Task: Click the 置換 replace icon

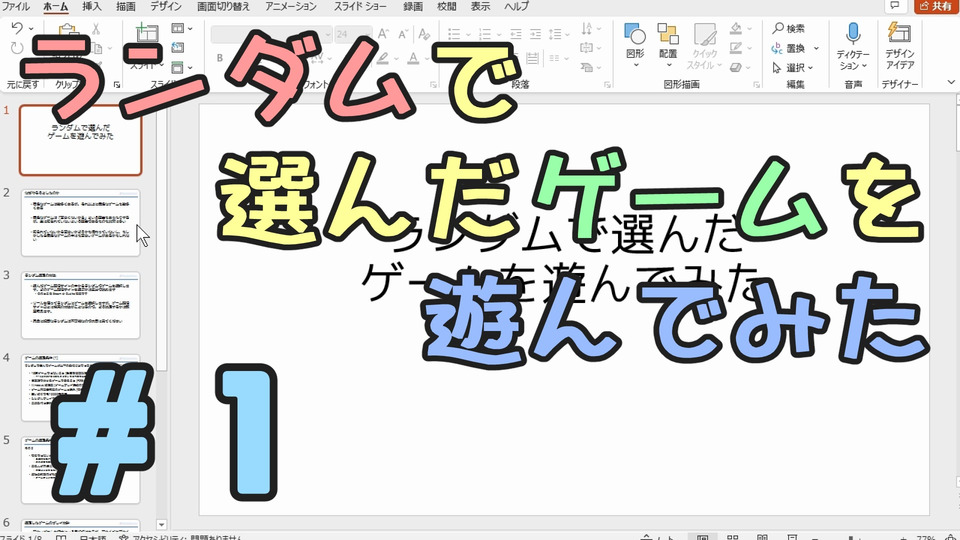Action: pyautogui.click(x=777, y=48)
